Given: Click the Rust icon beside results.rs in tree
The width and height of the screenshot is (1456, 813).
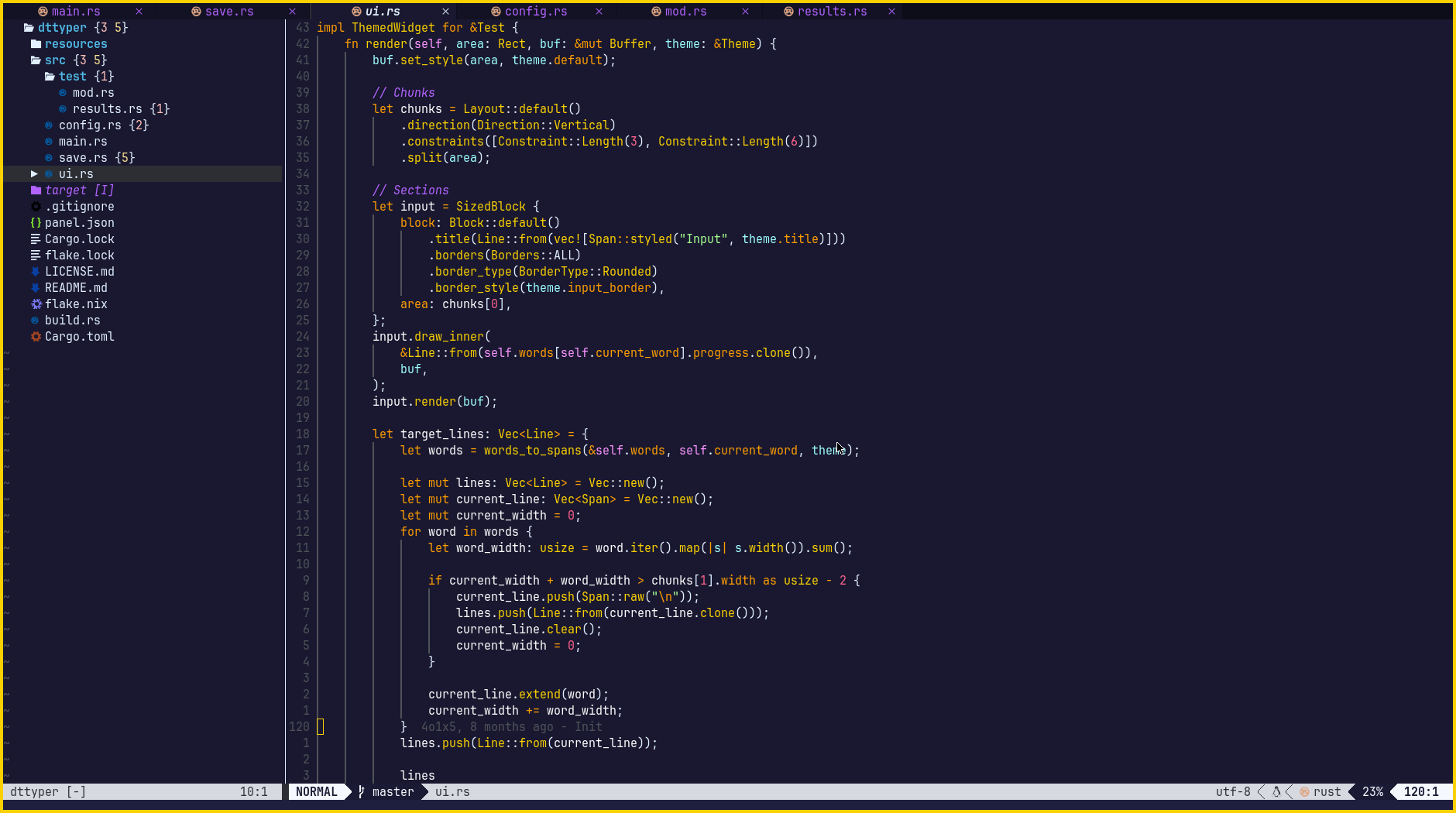Looking at the screenshot, I should pyautogui.click(x=63, y=109).
